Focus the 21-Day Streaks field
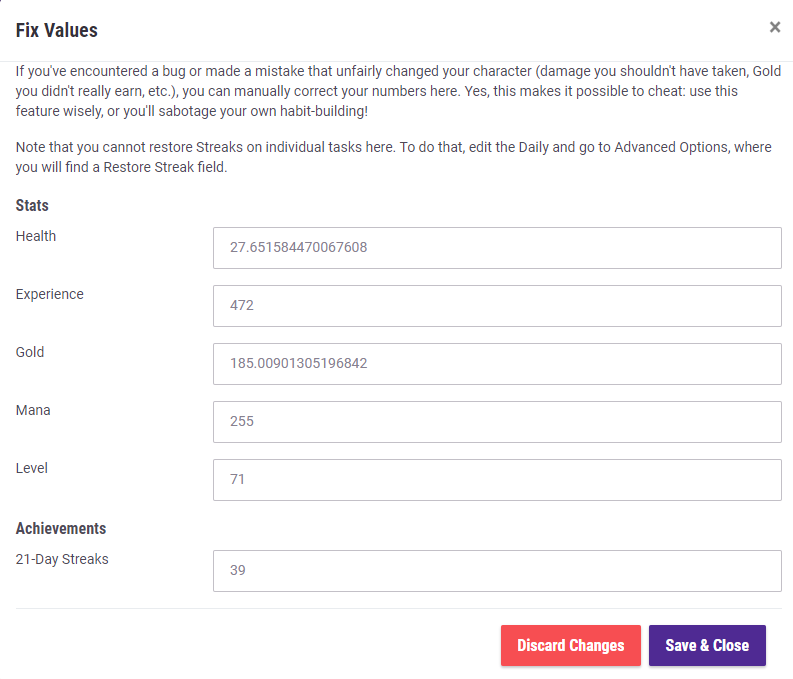 pos(497,571)
